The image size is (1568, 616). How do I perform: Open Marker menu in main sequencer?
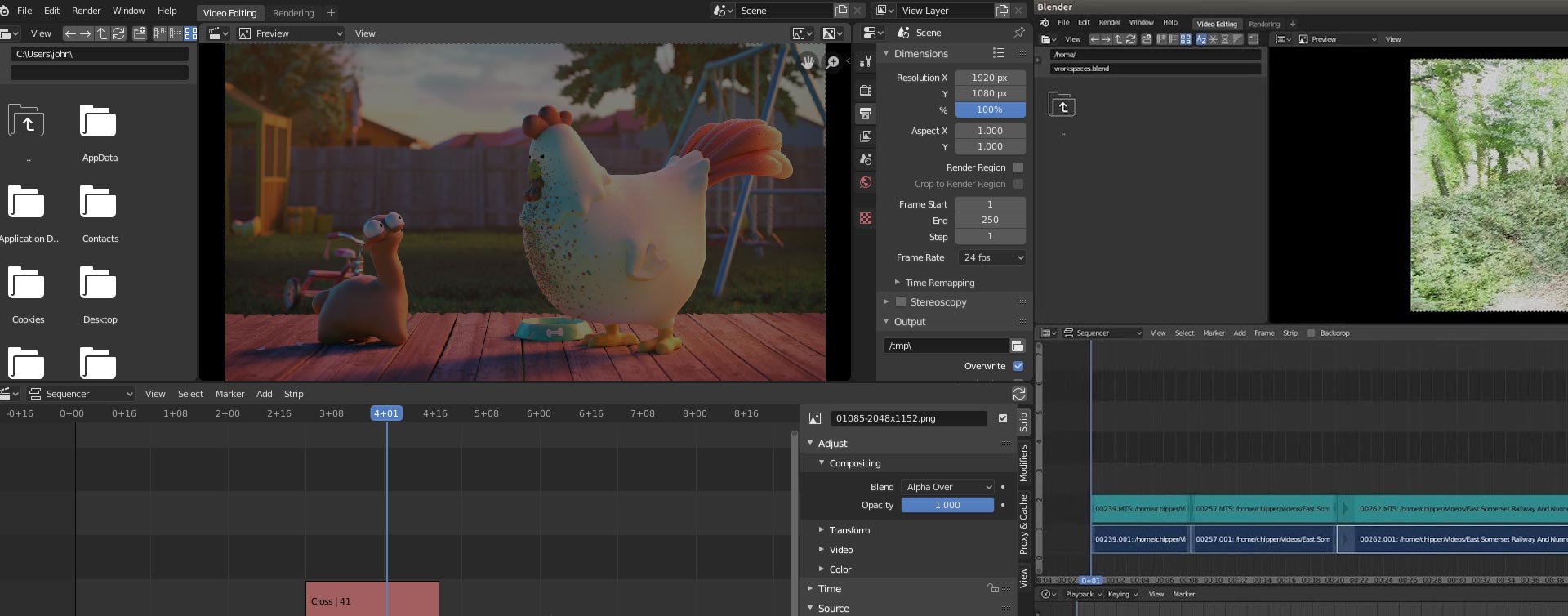point(229,394)
